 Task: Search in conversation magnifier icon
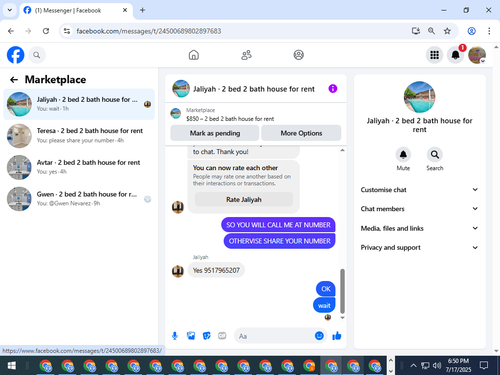click(x=435, y=155)
